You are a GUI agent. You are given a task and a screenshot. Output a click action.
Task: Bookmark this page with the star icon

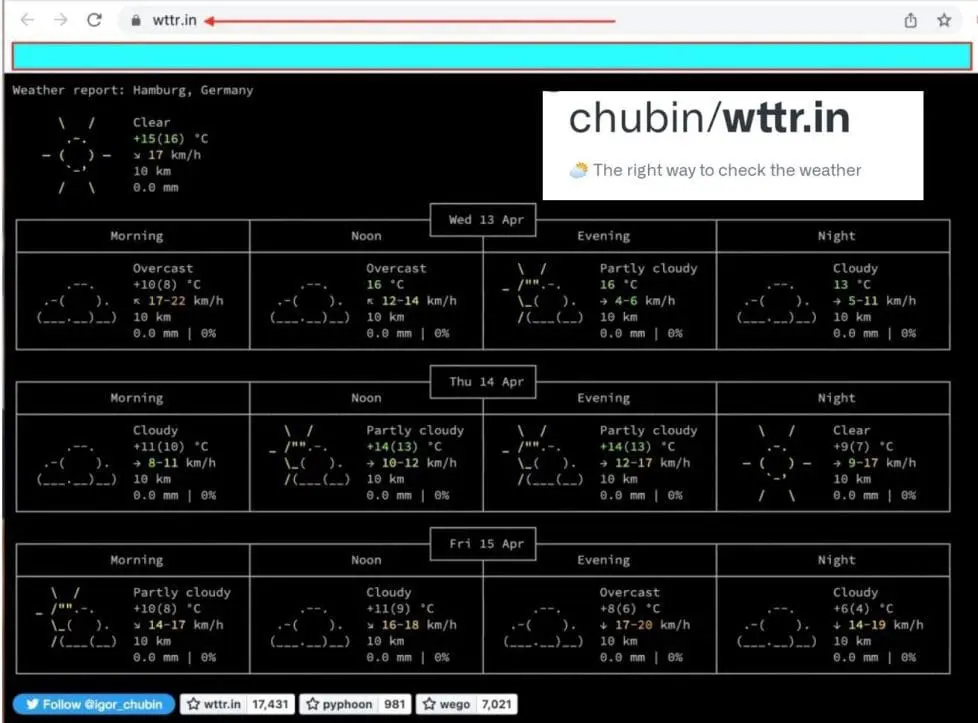coord(943,20)
